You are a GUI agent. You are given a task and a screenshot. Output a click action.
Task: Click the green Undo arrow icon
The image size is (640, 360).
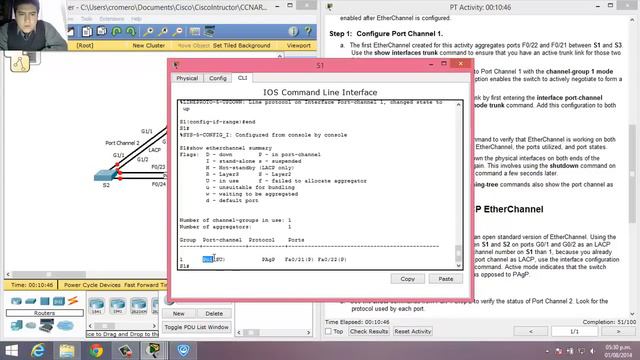click(x=116, y=31)
